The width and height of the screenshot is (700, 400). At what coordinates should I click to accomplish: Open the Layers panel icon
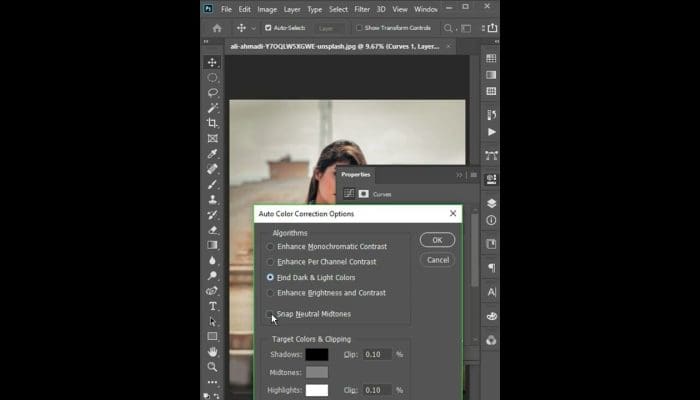pos(491,202)
